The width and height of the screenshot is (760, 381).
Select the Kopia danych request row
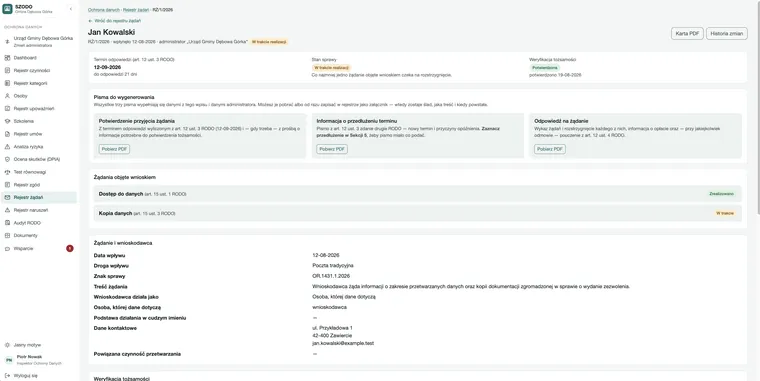click(x=417, y=213)
